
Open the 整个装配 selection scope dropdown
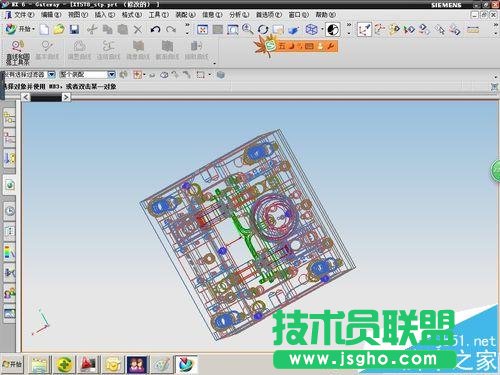tap(112, 74)
